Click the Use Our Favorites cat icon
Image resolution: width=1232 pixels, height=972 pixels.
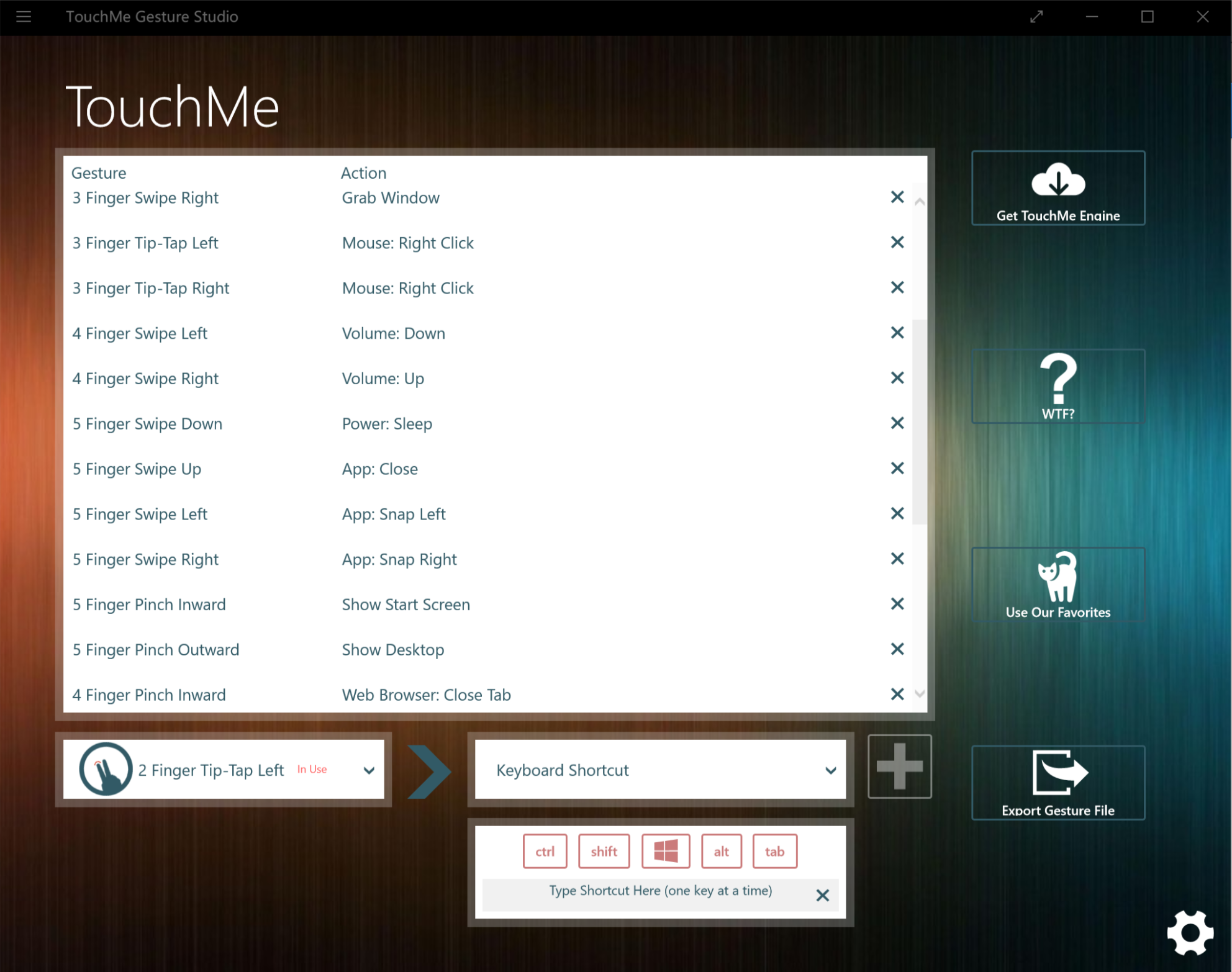point(1058,576)
